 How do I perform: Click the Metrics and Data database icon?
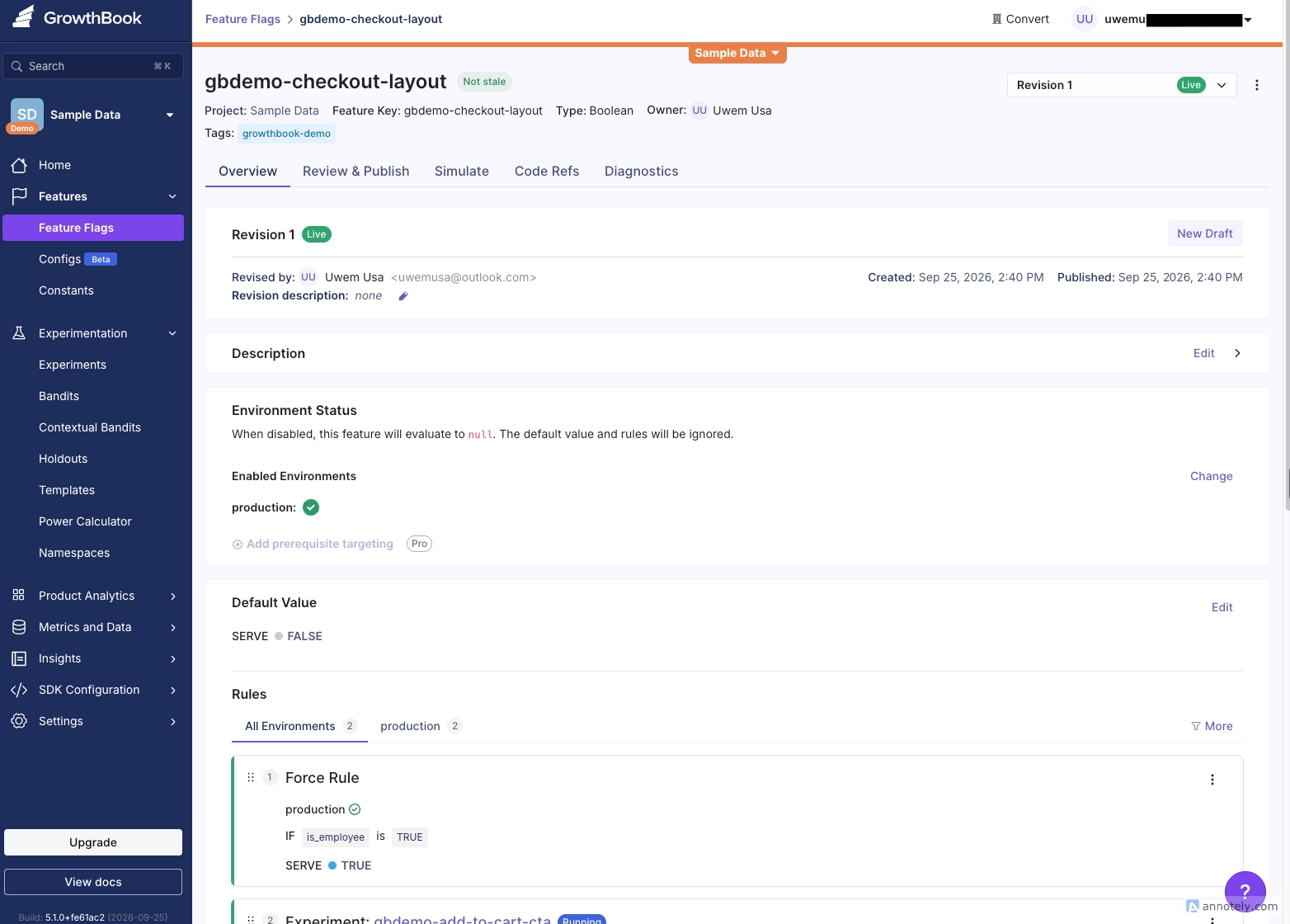coord(19,627)
